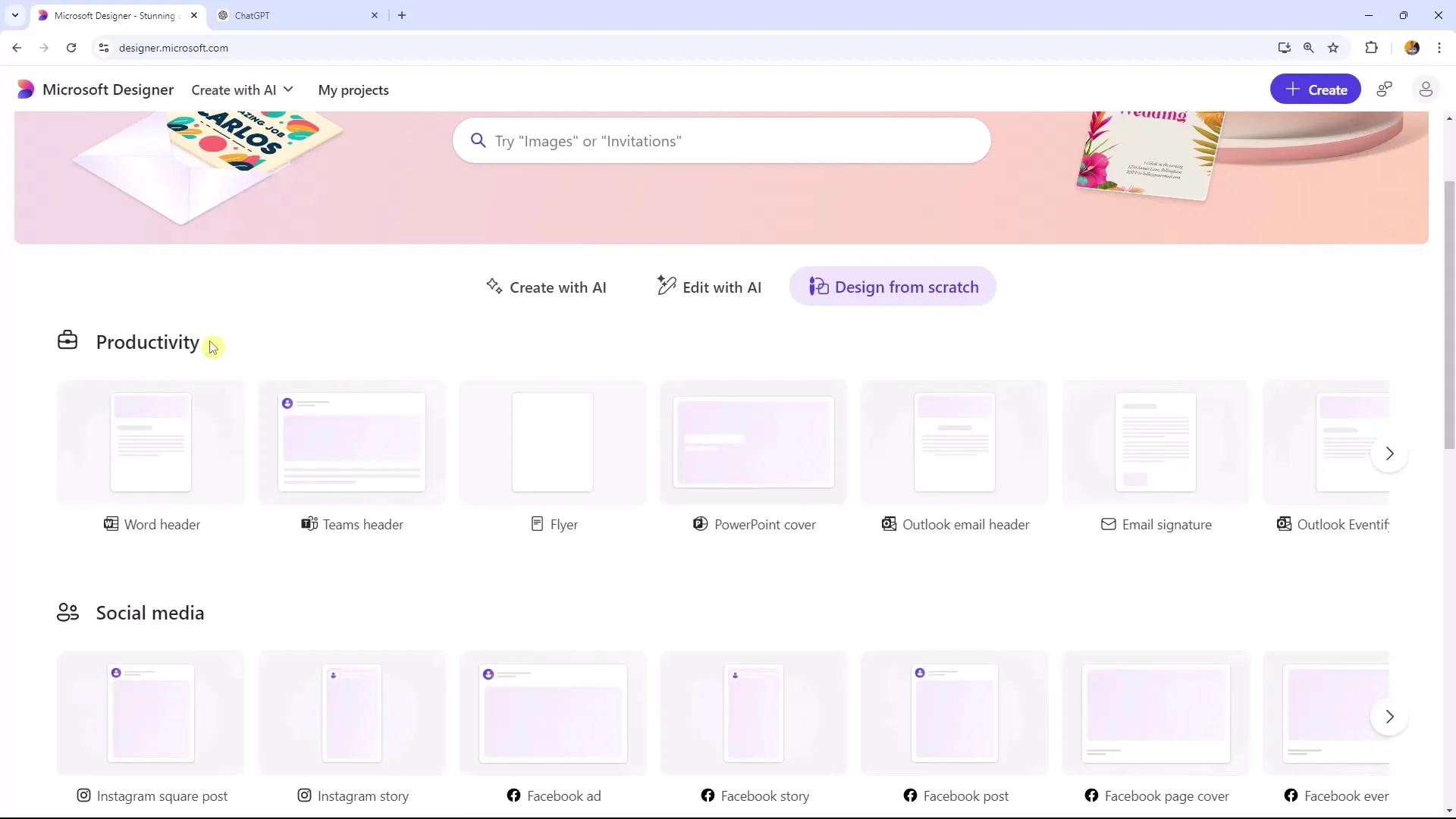1456x819 pixels.
Task: Click the Design from scratch icon
Action: coord(817,287)
